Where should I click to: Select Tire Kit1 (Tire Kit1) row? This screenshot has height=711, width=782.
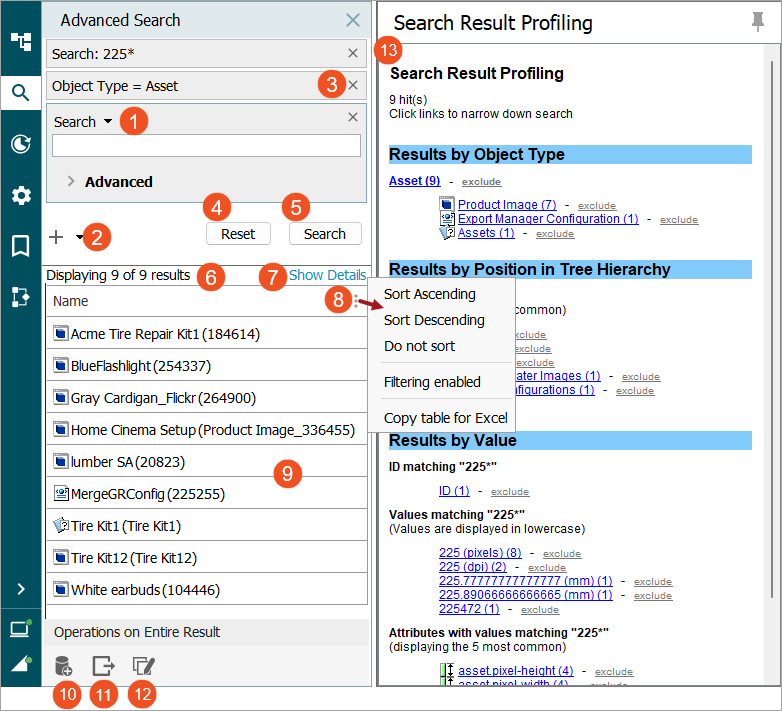(x=207, y=525)
